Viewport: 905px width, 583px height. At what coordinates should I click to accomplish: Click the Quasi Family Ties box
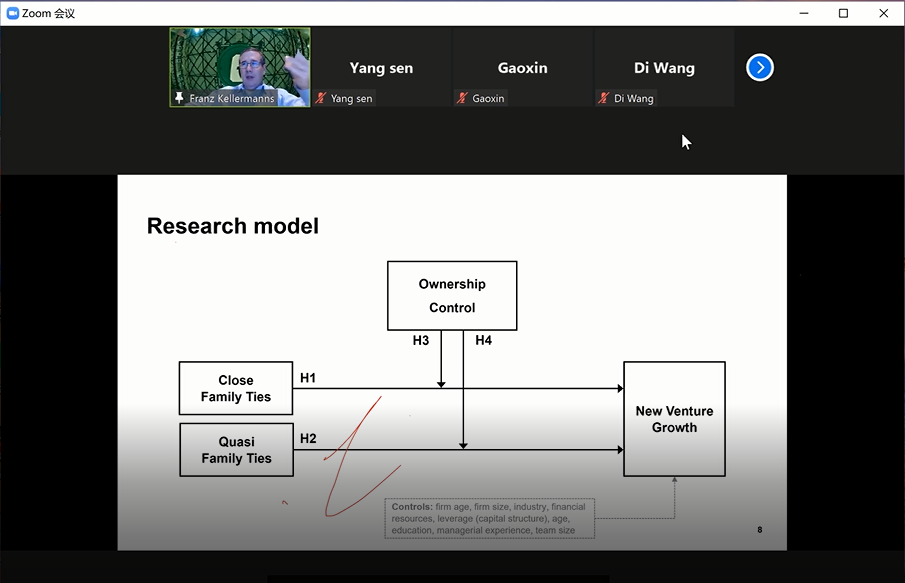pos(236,450)
